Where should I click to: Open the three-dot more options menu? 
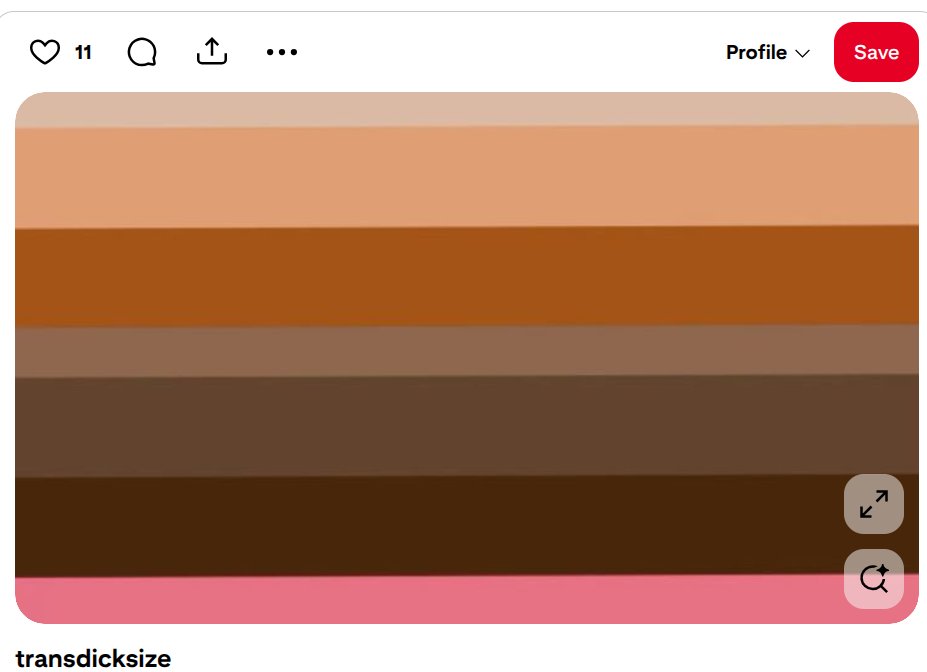pos(281,52)
